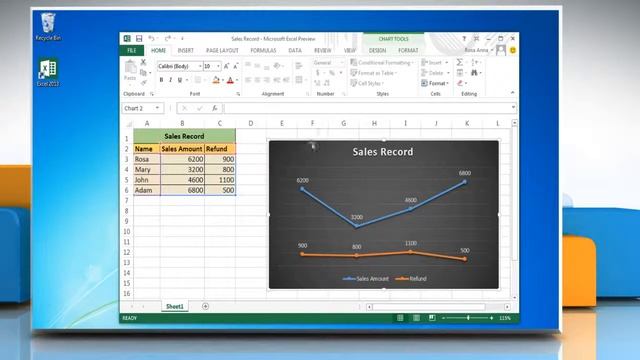Click the Refund legend entry in chart

pos(411,279)
